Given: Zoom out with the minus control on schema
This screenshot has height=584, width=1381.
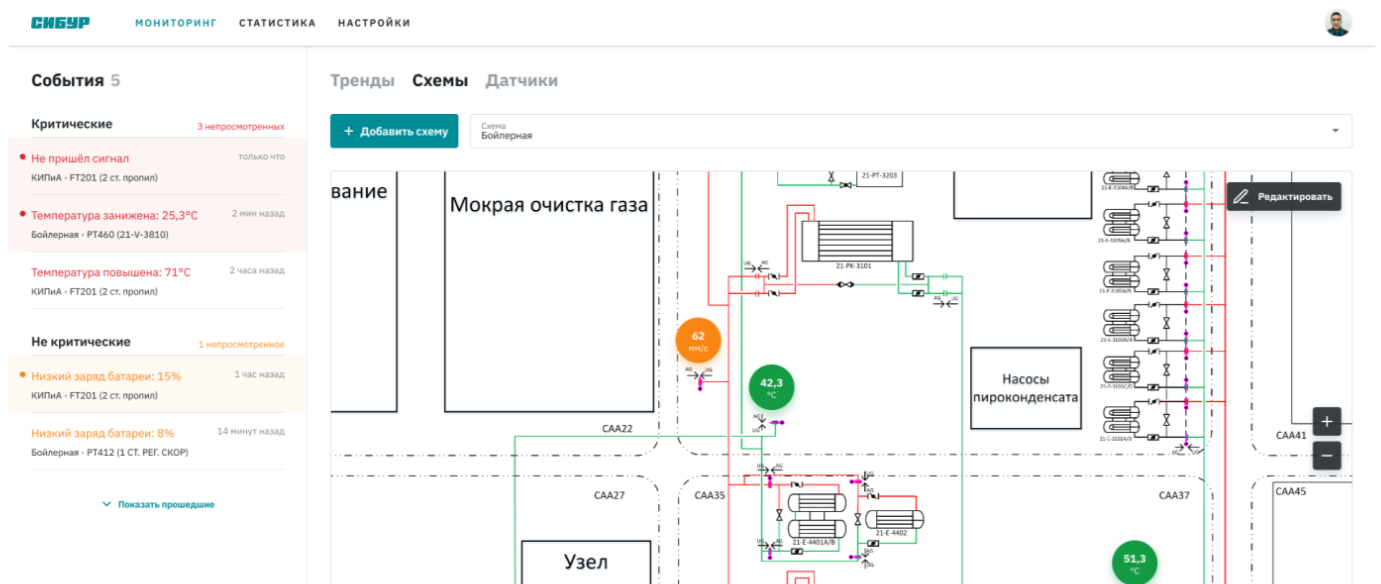Looking at the screenshot, I should [1325, 455].
